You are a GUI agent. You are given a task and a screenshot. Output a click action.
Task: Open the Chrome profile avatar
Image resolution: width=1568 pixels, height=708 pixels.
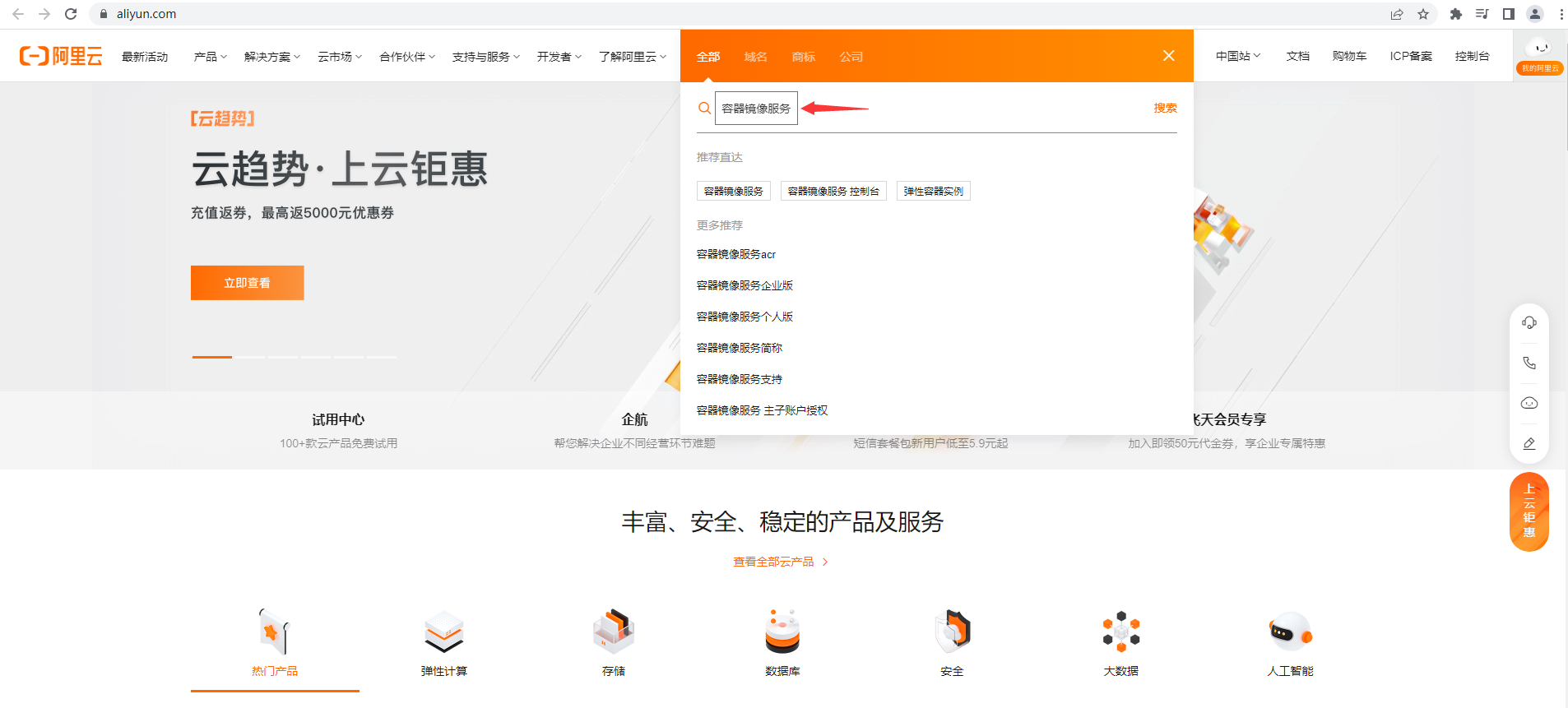[1535, 14]
